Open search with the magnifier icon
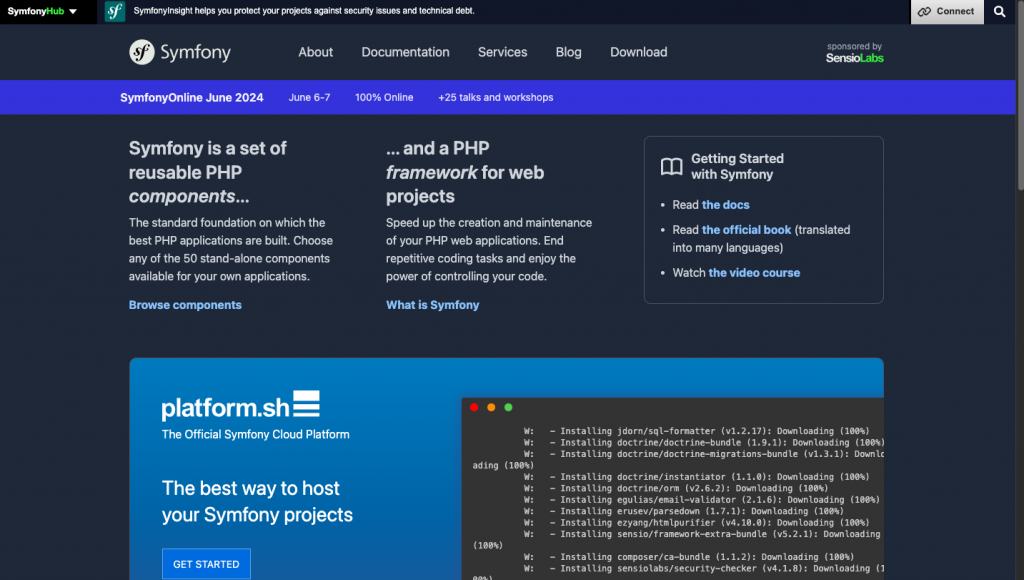1024x580 pixels. coord(999,12)
